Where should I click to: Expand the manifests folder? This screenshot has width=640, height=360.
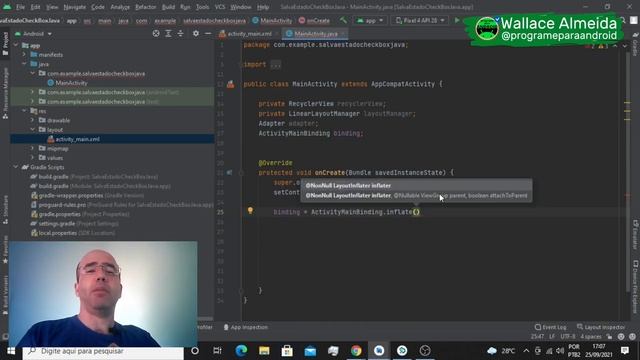24,54
